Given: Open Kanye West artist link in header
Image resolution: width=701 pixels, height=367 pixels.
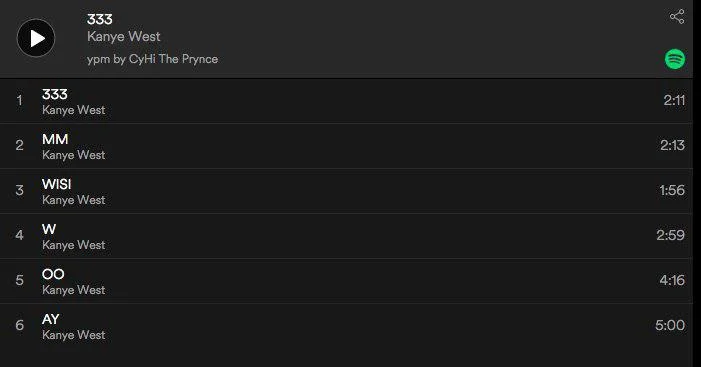Looking at the screenshot, I should [124, 37].
